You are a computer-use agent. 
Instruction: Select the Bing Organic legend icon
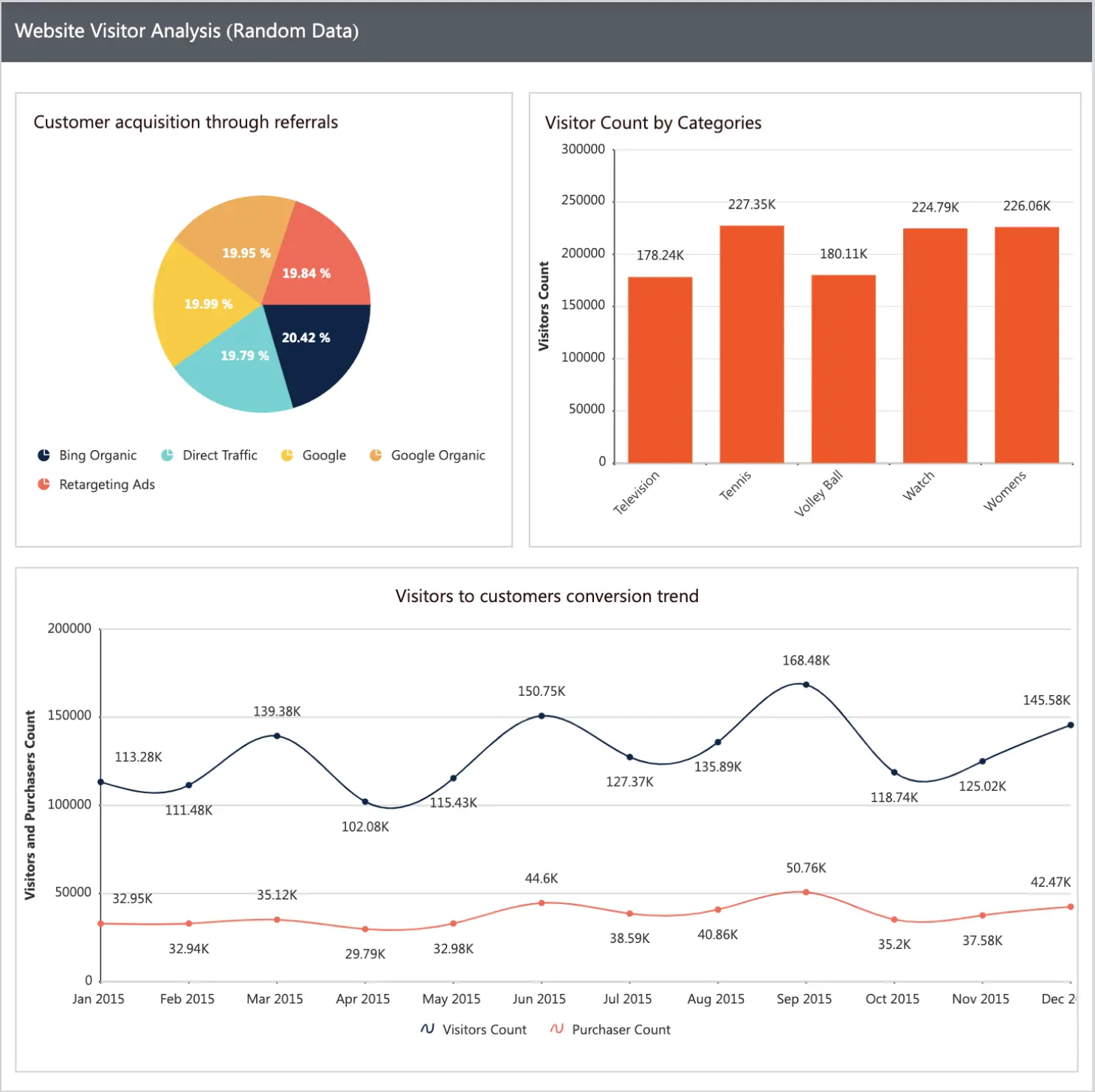click(x=44, y=455)
